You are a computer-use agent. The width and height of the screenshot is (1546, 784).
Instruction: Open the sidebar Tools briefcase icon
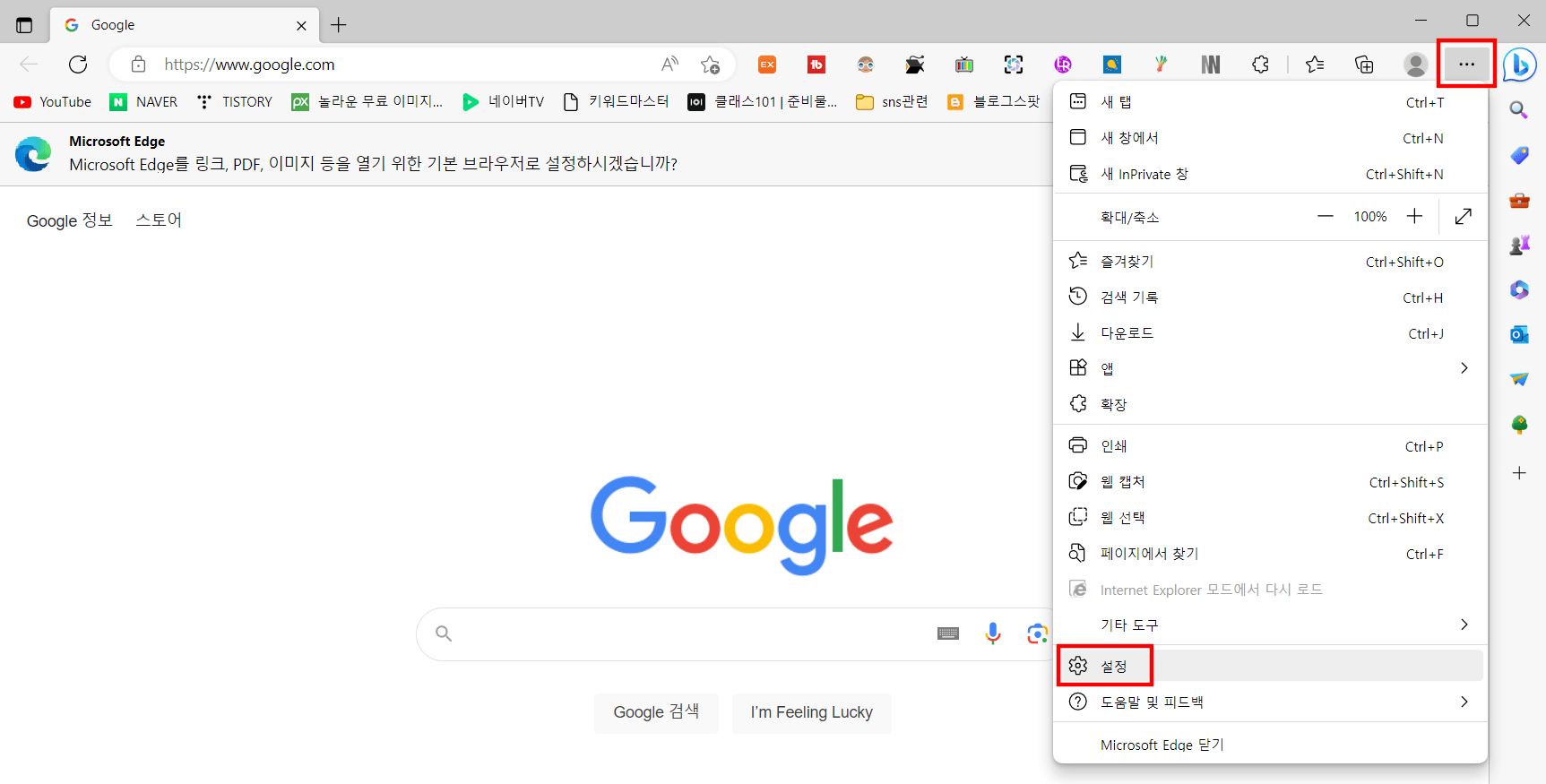1519,200
